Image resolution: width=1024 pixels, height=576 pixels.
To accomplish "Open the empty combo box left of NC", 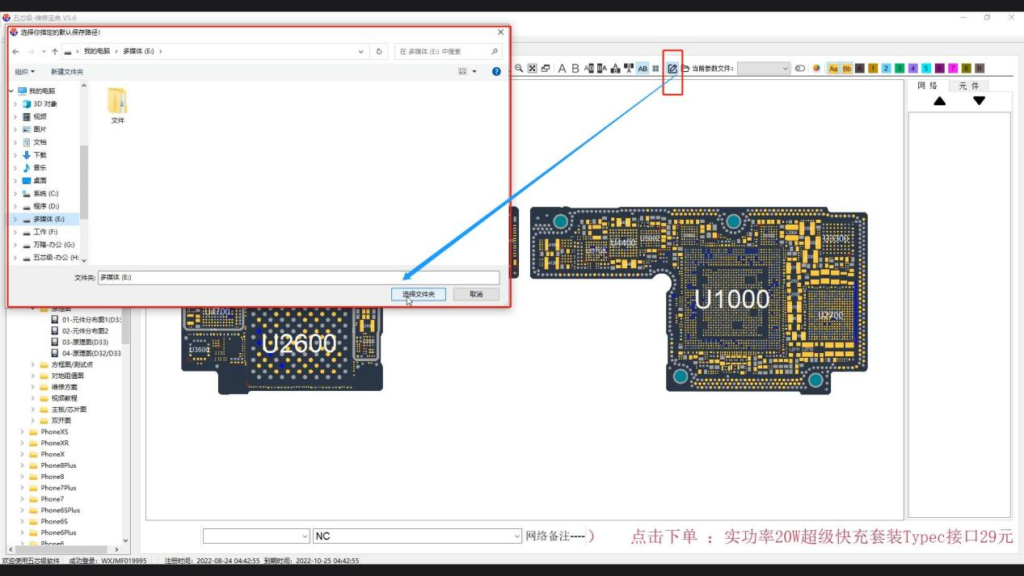I will pos(256,536).
